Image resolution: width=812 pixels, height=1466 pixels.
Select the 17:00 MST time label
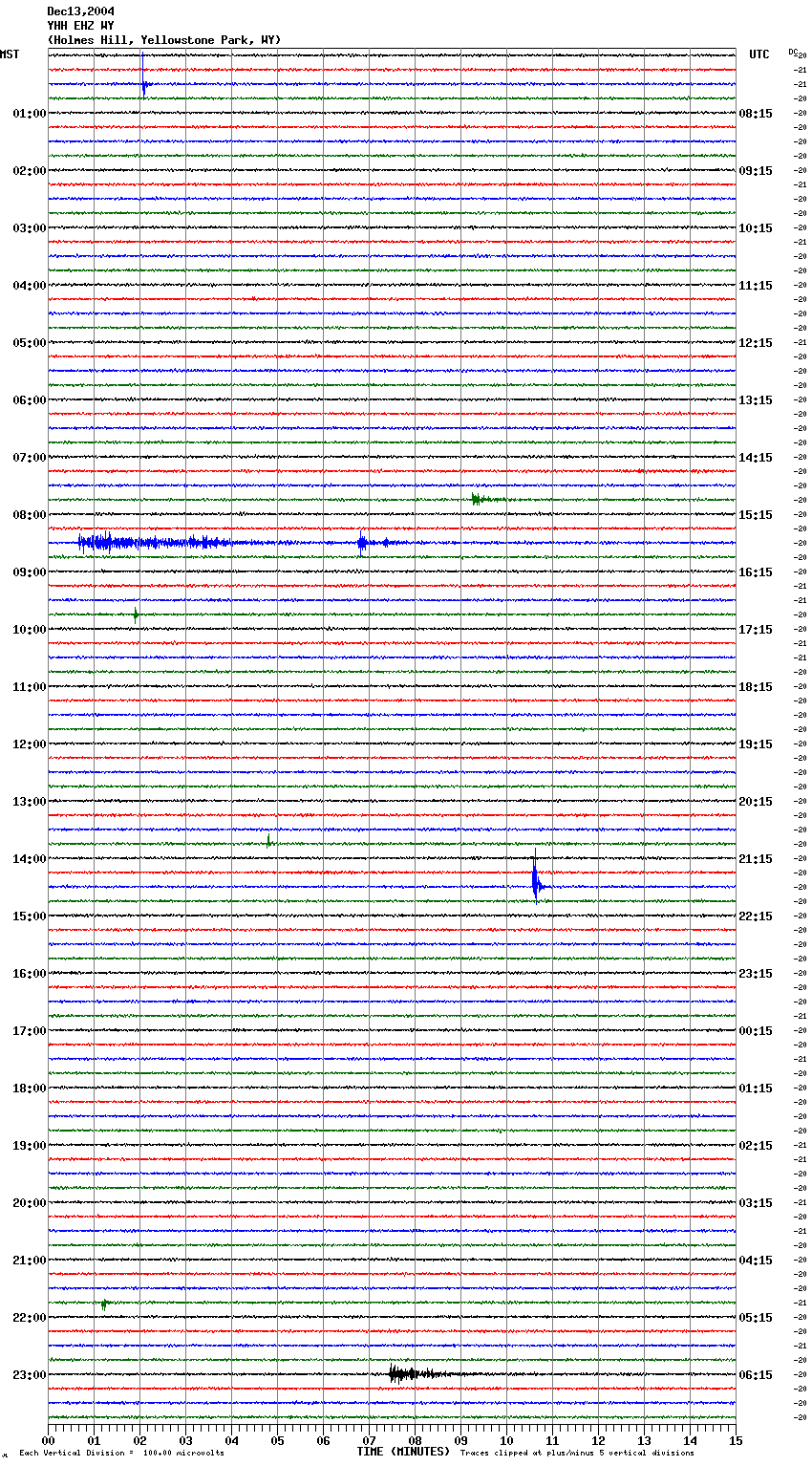point(30,1031)
